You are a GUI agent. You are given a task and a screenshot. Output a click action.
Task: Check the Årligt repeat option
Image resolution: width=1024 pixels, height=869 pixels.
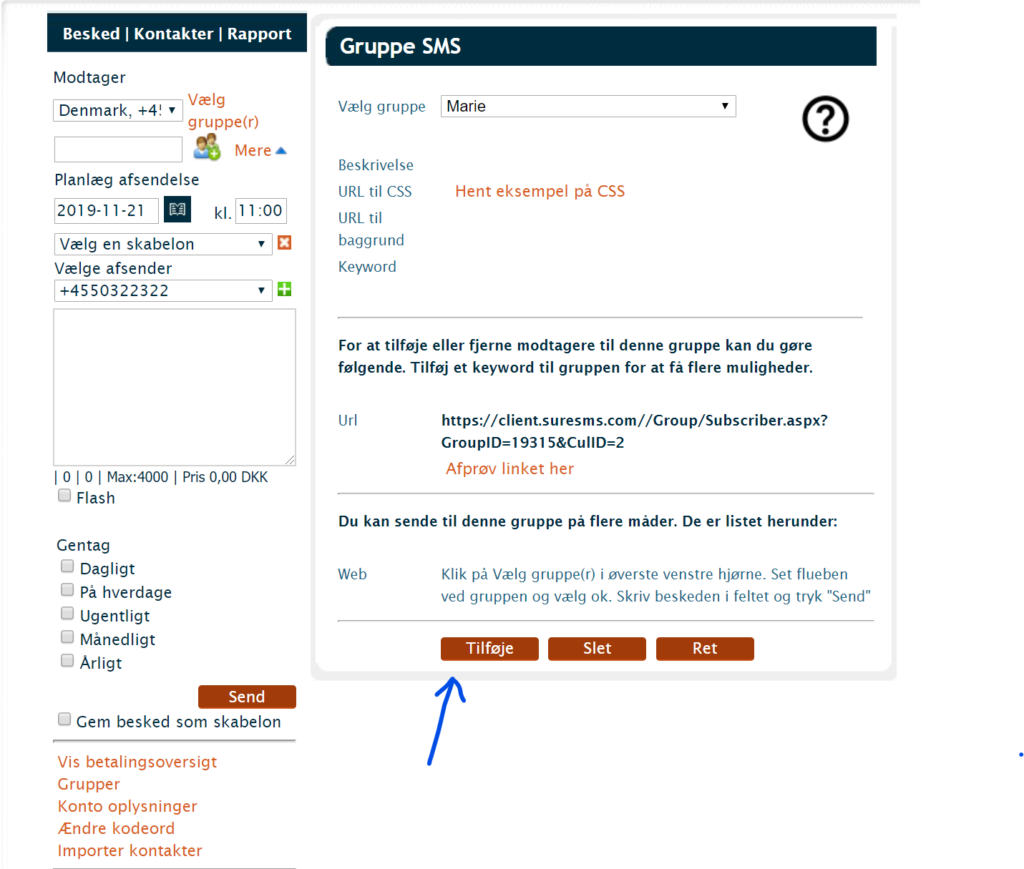tap(67, 660)
